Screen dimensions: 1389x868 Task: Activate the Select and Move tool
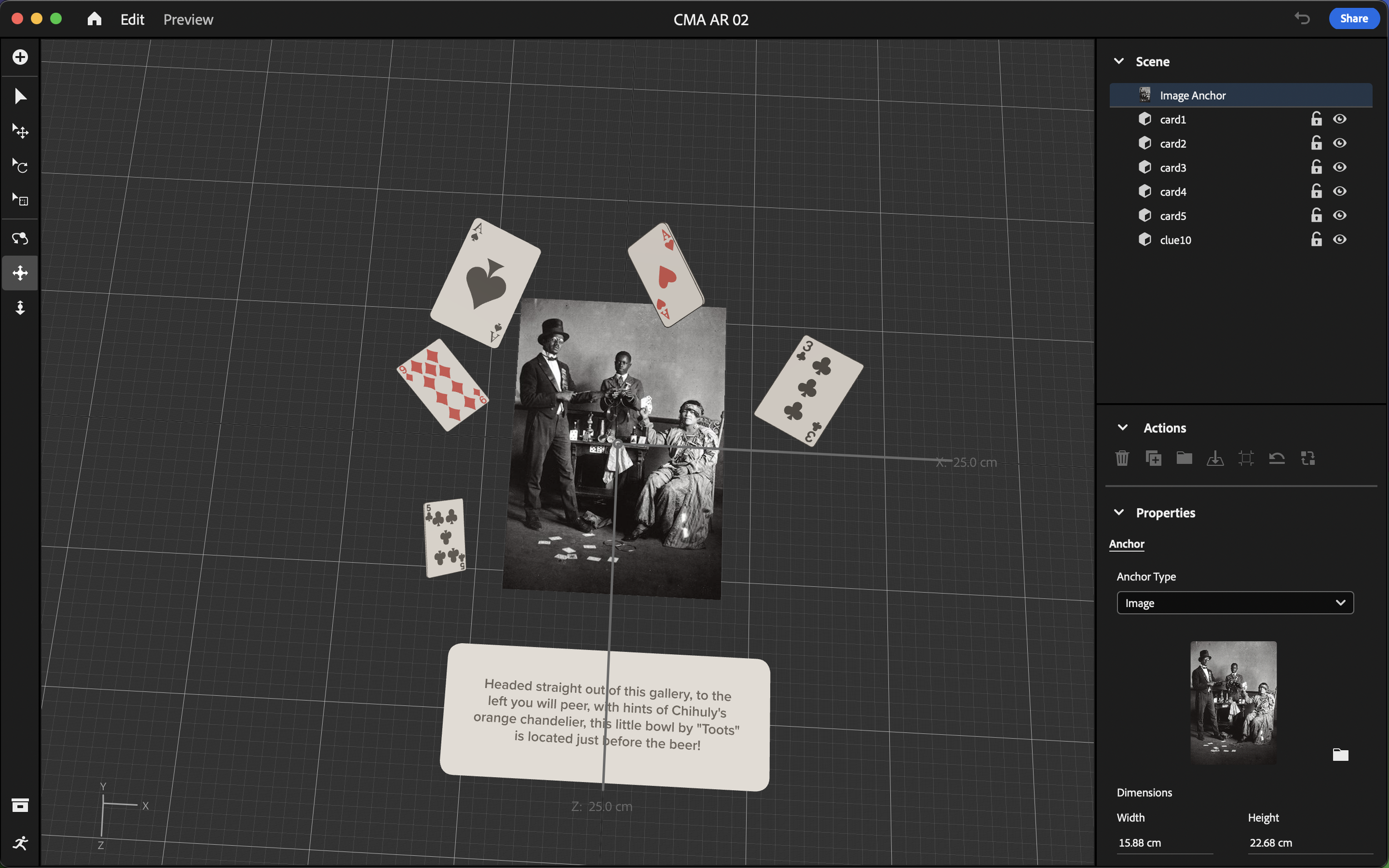(x=20, y=132)
